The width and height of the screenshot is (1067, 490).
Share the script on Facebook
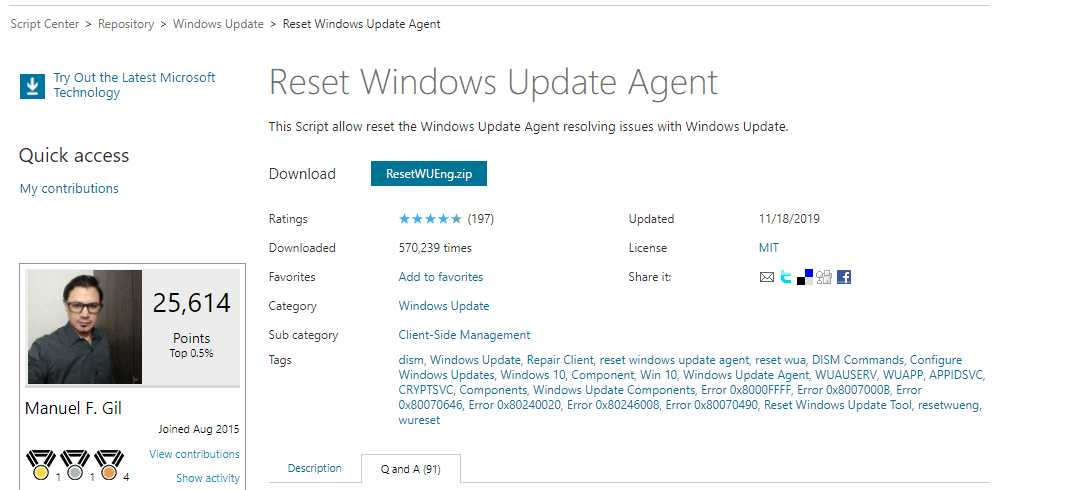(844, 277)
